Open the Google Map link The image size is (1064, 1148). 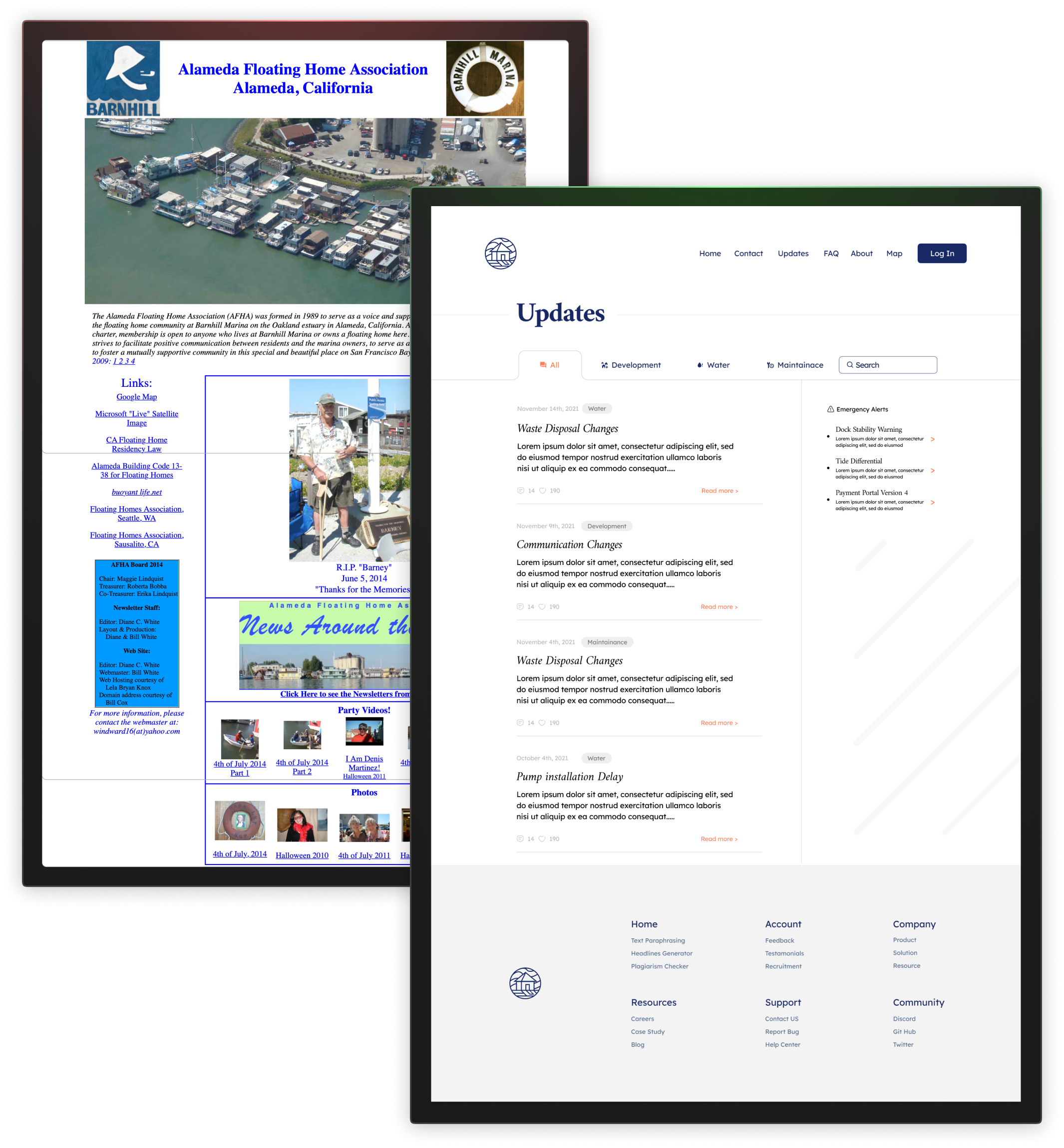136,396
